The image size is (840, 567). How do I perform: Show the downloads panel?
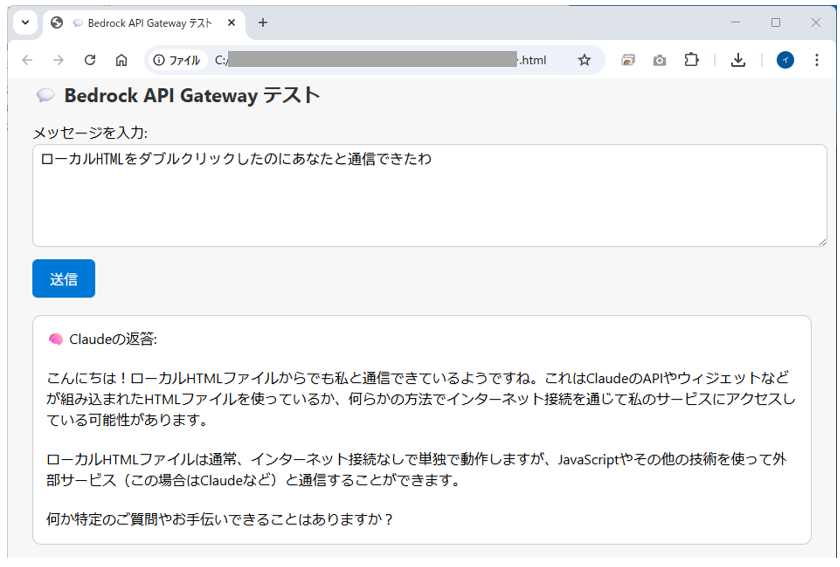tap(738, 60)
